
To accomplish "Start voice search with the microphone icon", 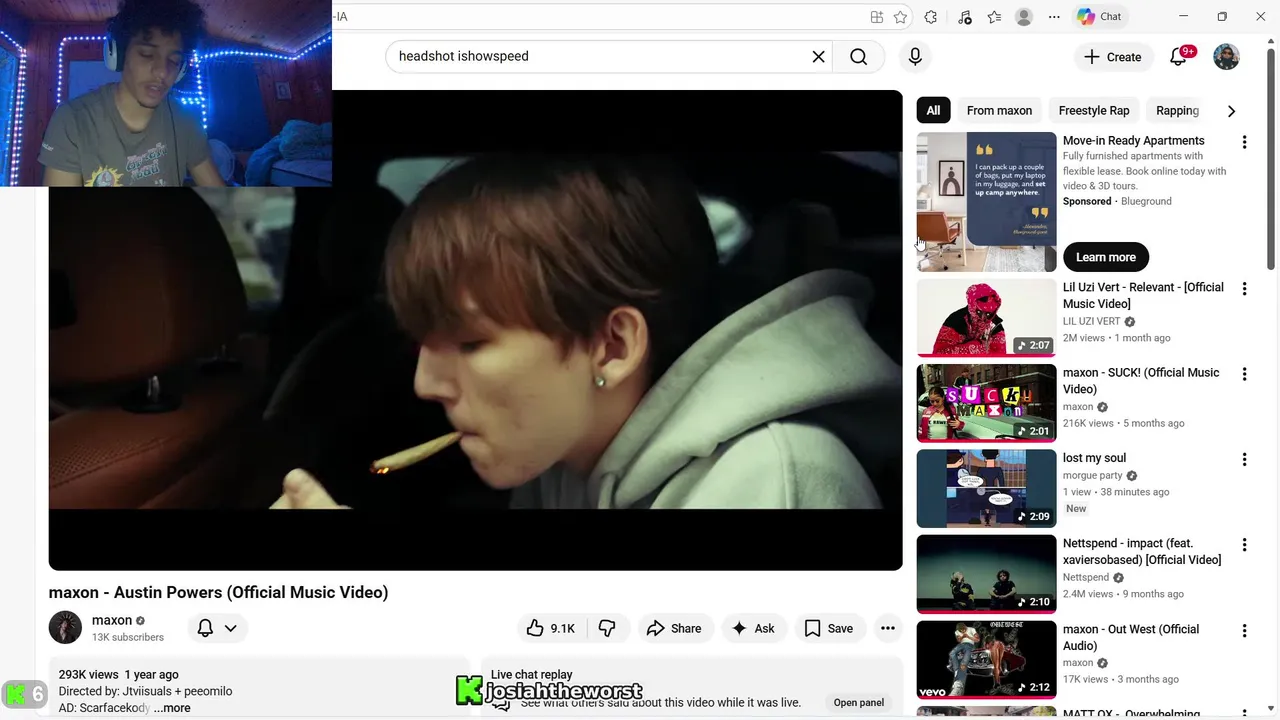I will (915, 56).
